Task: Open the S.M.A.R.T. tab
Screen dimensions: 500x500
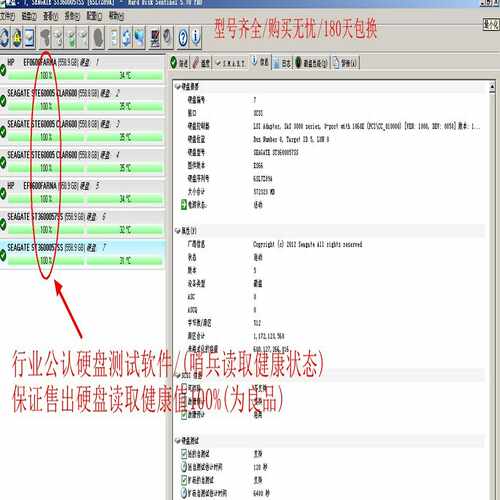Action: (x=230, y=63)
